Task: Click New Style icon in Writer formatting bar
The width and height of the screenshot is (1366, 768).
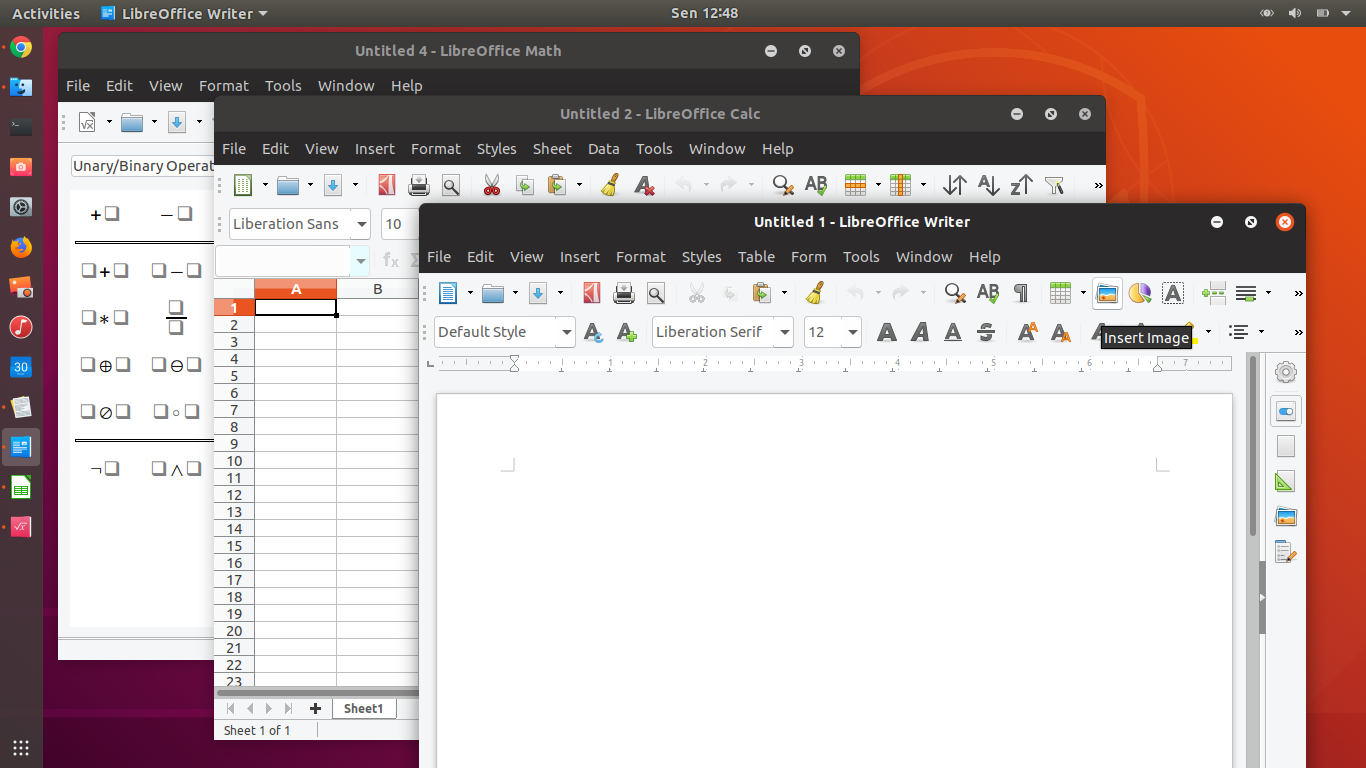Action: click(626, 332)
